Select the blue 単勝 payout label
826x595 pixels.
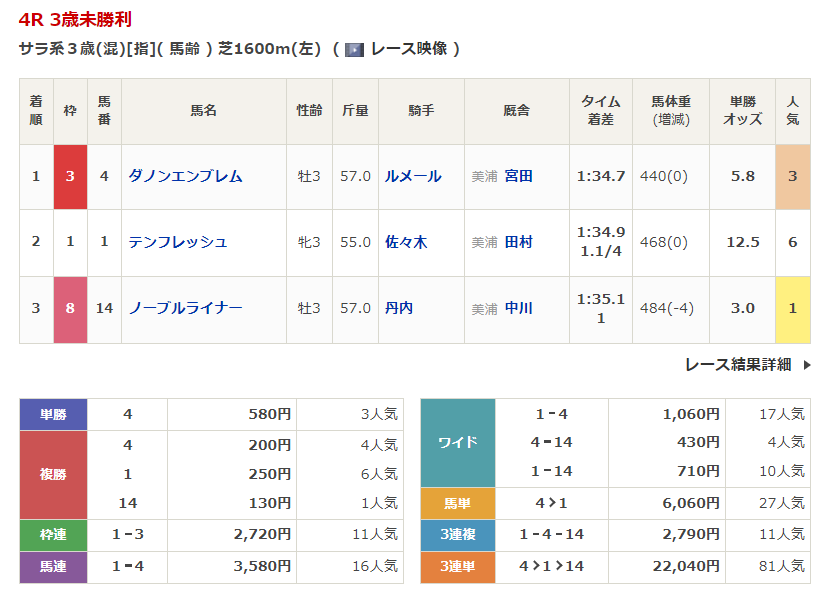pos(54,414)
